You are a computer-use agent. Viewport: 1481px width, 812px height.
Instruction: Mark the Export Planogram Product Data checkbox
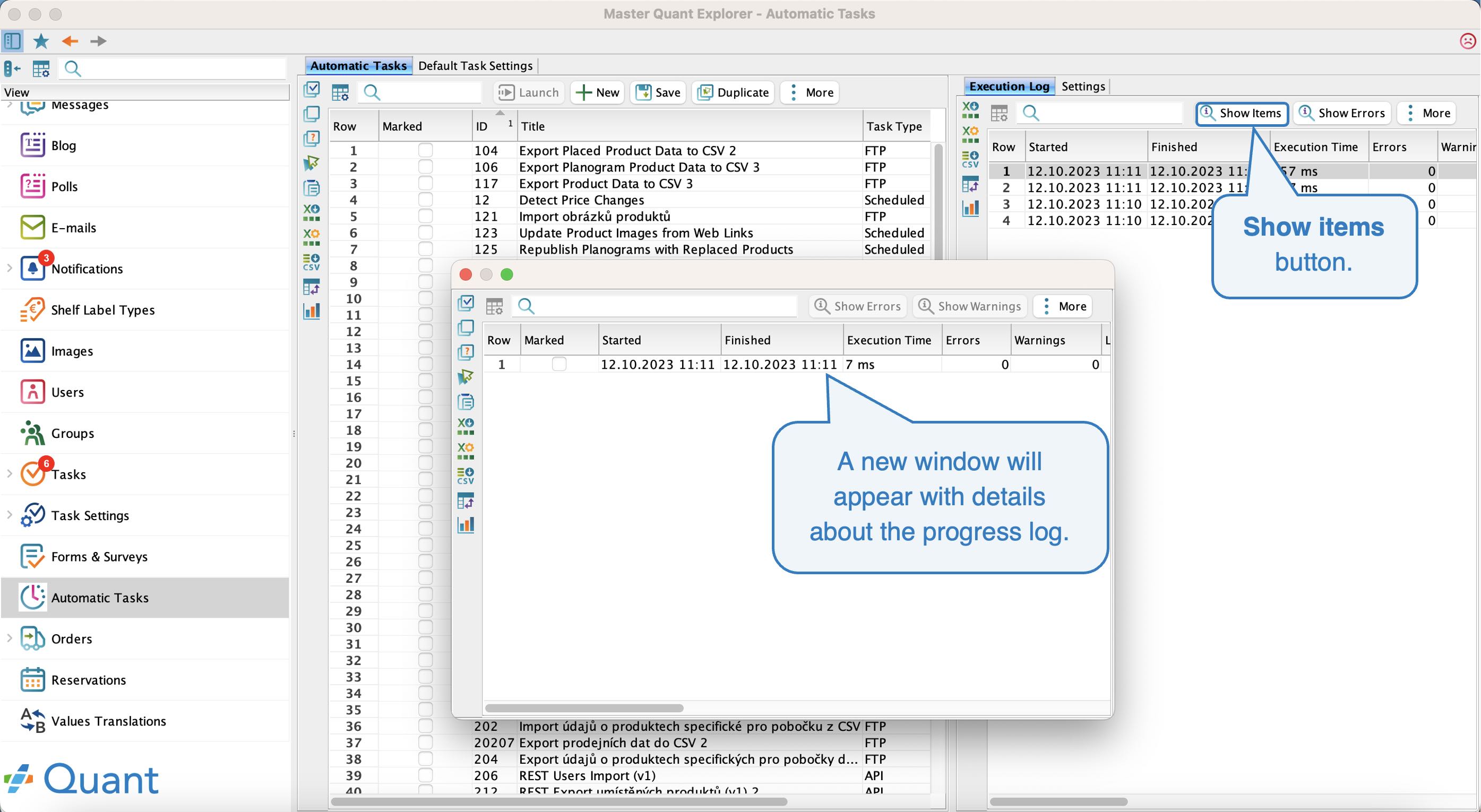click(425, 167)
